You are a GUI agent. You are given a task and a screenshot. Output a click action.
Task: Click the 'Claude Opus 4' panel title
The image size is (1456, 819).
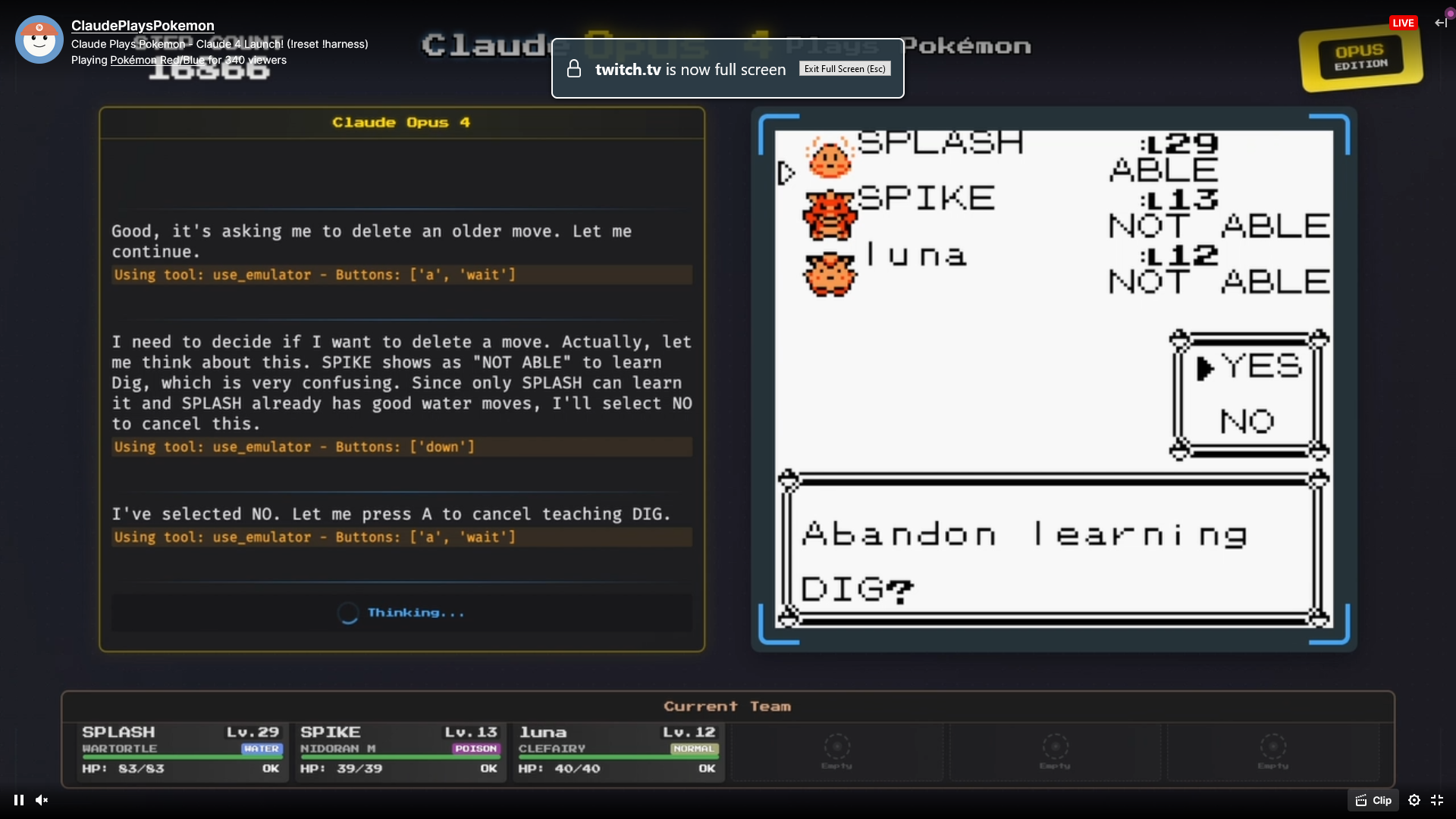tap(401, 122)
